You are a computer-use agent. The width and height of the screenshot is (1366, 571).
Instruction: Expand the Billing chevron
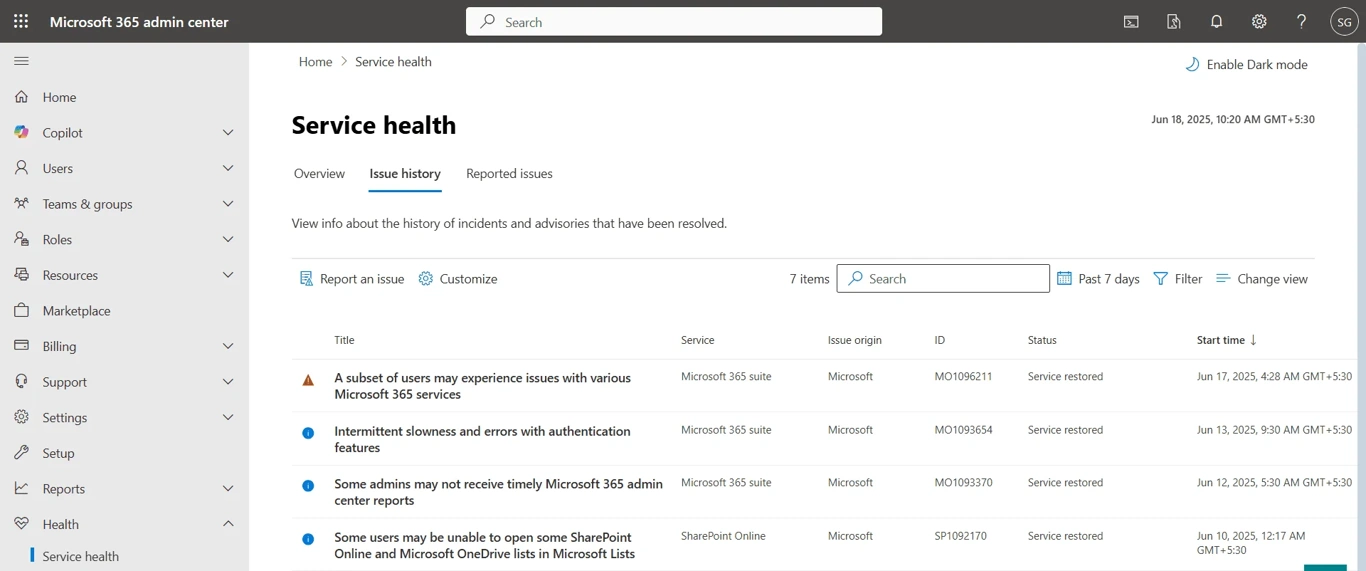point(228,346)
